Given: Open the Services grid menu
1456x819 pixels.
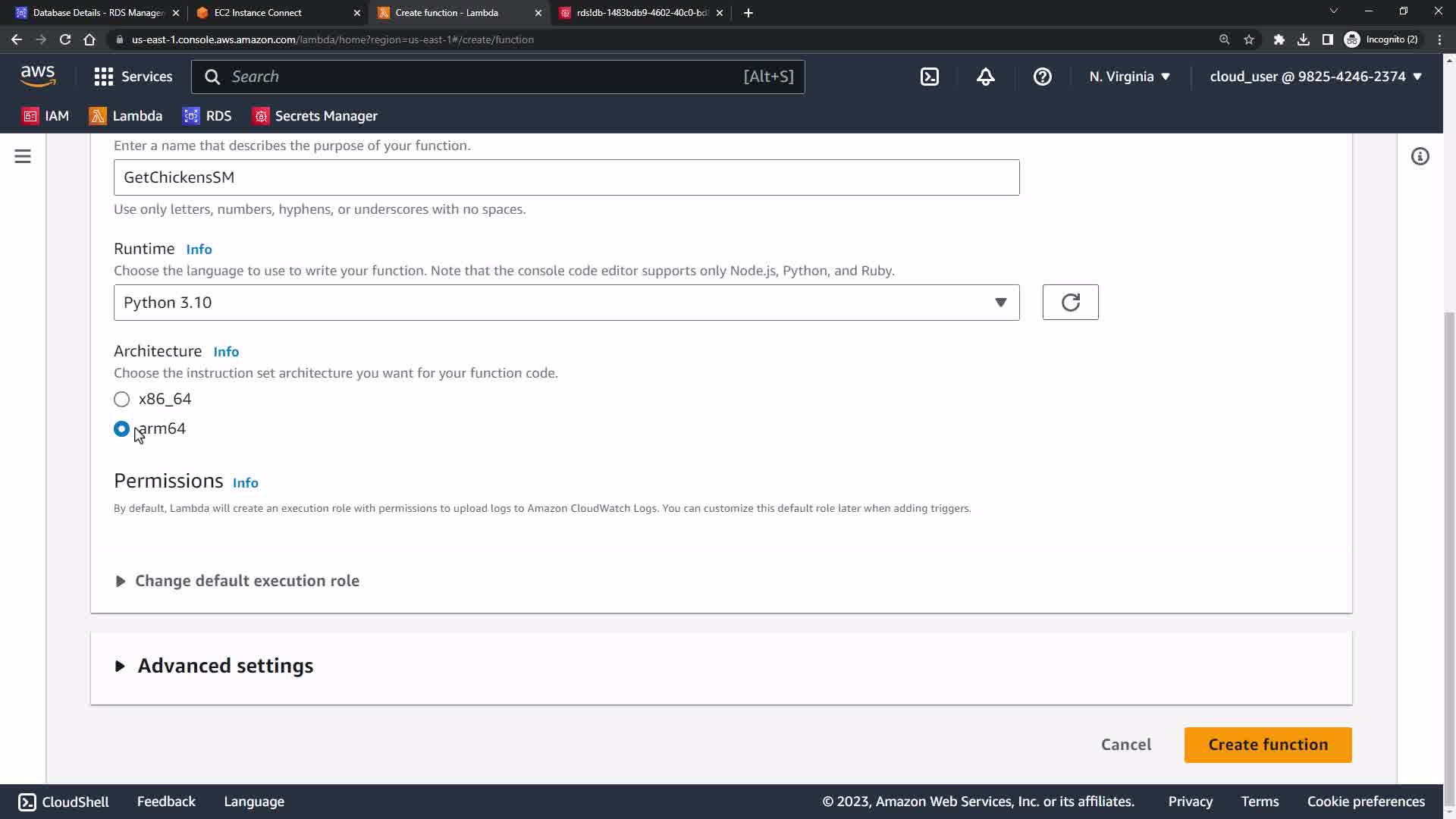Looking at the screenshot, I should tap(133, 77).
